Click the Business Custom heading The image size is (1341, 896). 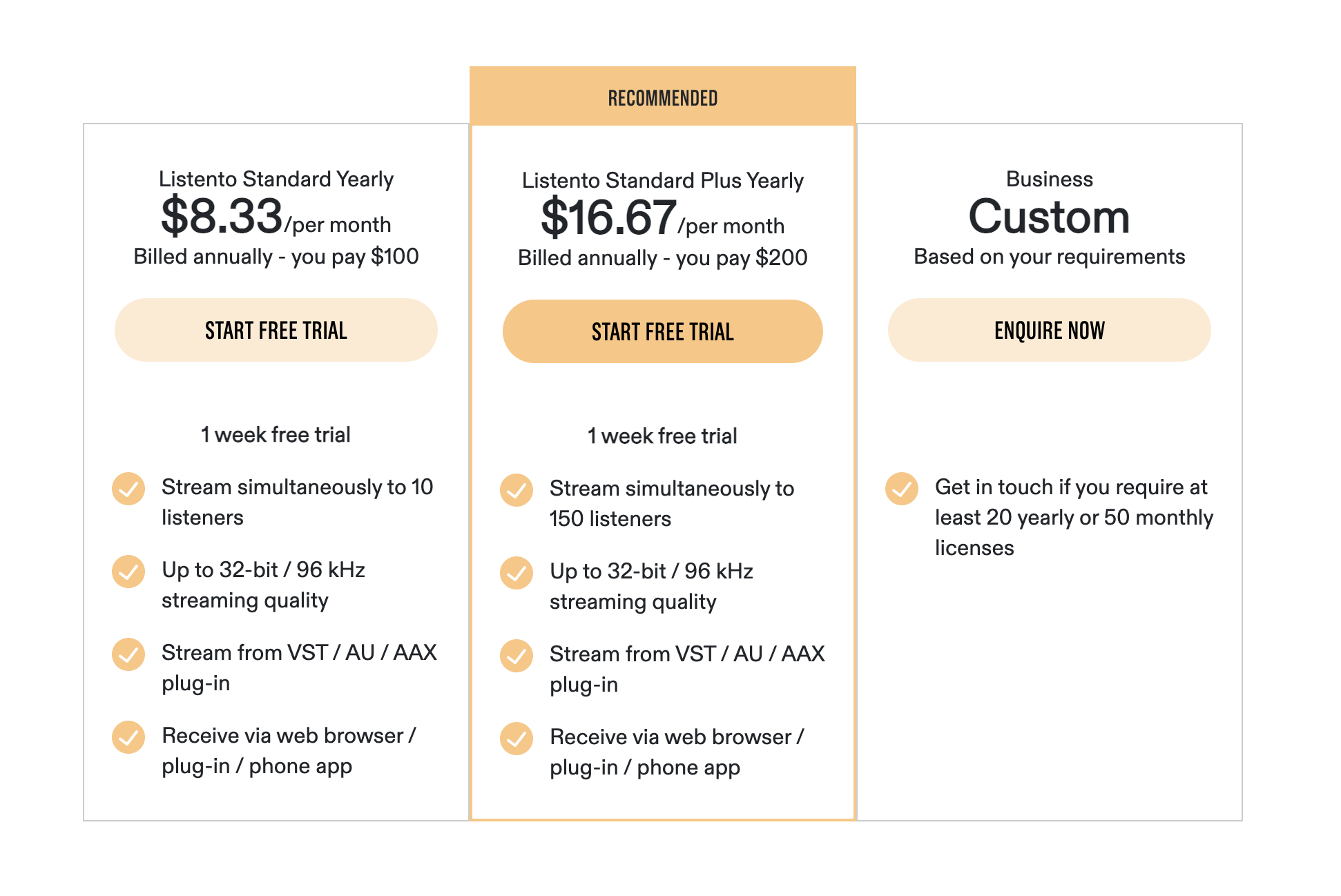click(x=1050, y=216)
